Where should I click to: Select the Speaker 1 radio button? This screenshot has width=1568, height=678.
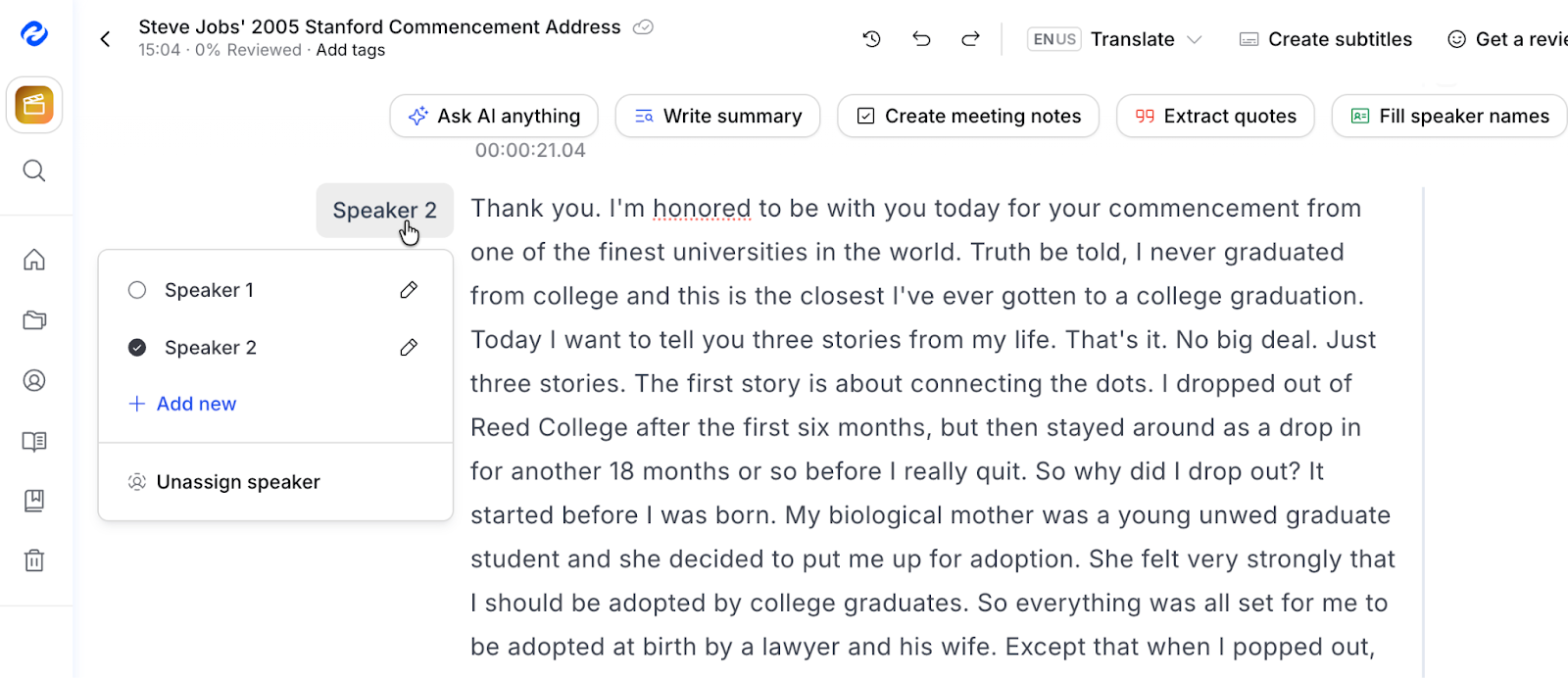[x=137, y=290]
